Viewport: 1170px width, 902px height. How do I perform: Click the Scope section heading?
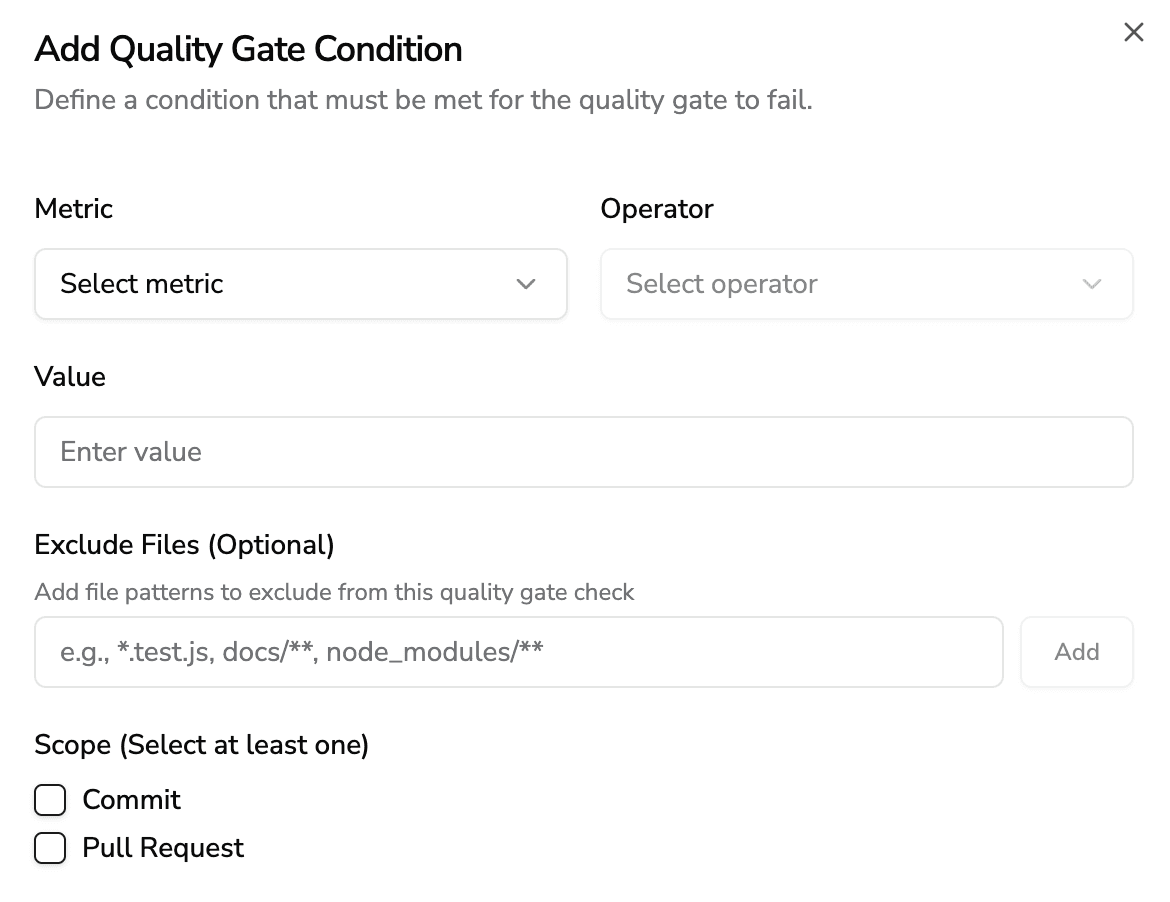pyautogui.click(x=202, y=745)
